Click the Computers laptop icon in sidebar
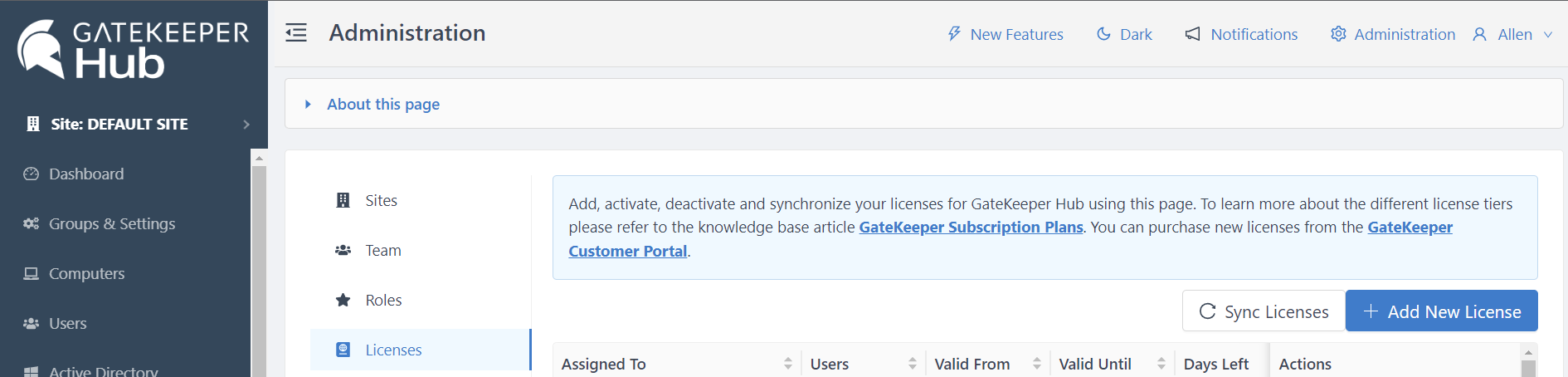 point(32,273)
